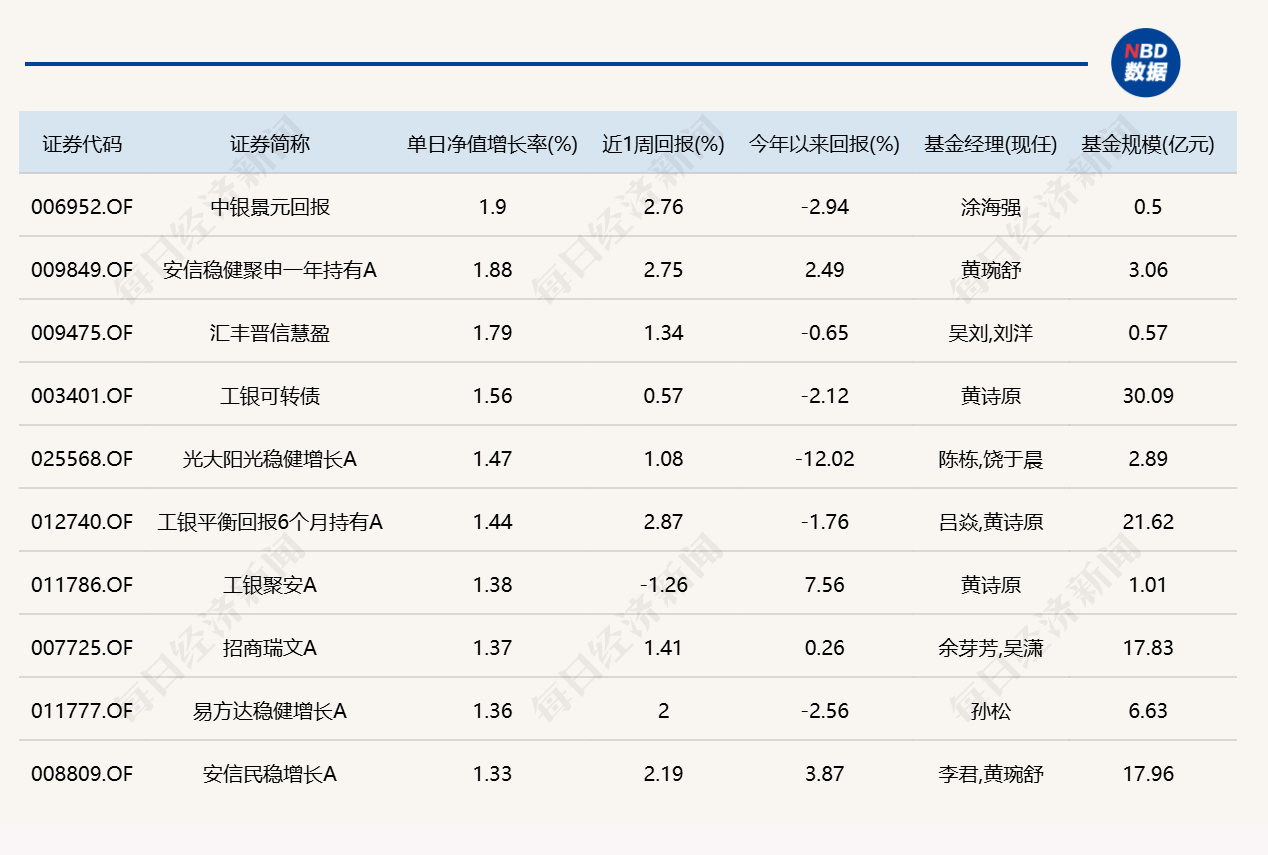Image resolution: width=1268 pixels, height=855 pixels.
Task: Select fund code 025568.OF
Action: point(82,459)
